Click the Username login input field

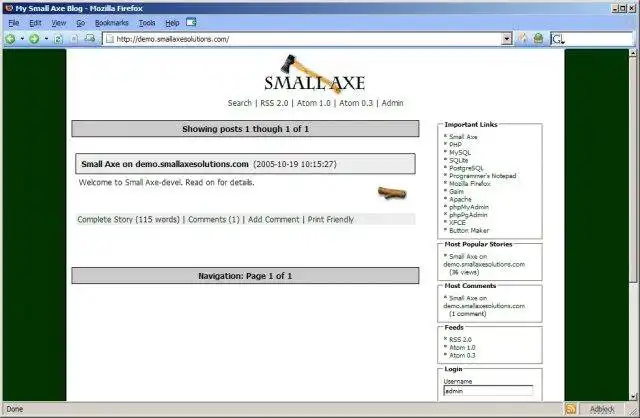[x=488, y=391]
